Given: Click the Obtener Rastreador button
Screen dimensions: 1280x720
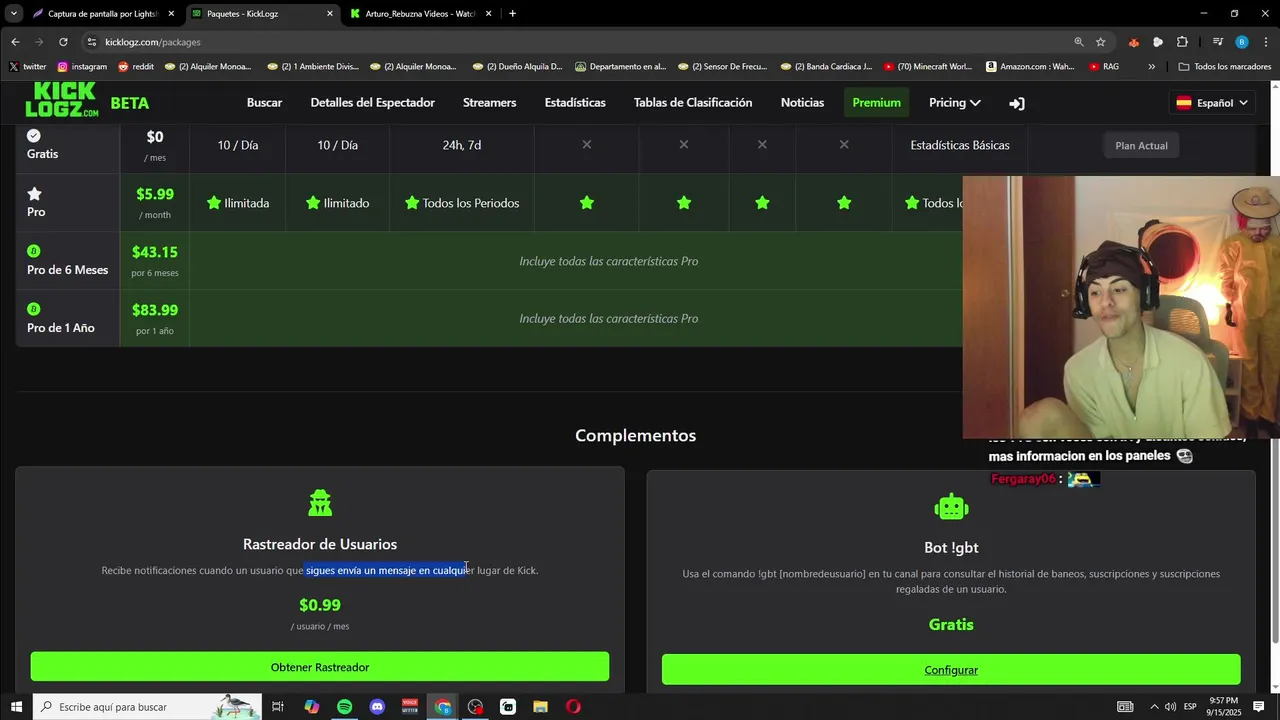Looking at the screenshot, I should (x=319, y=667).
